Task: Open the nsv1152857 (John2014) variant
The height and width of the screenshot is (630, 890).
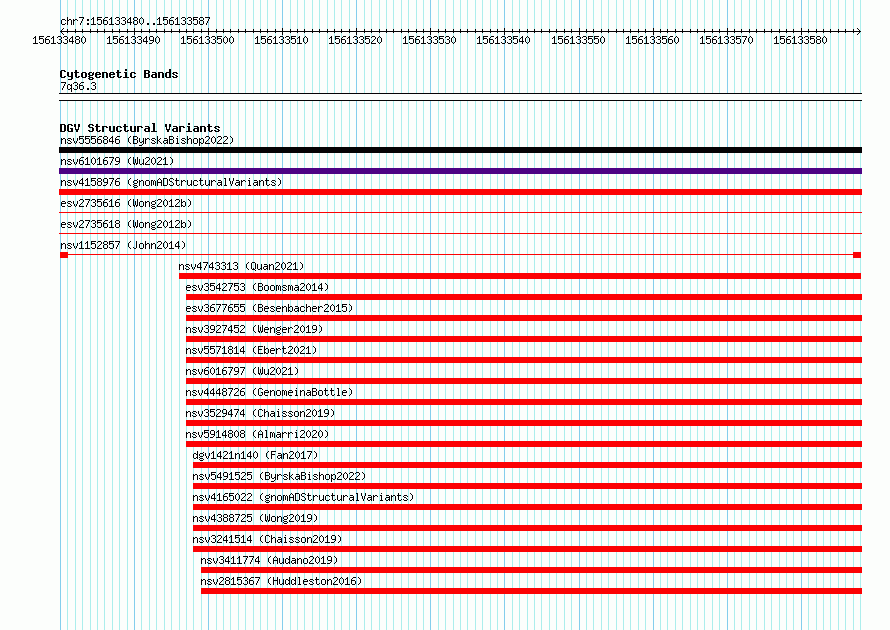Action: [x=123, y=245]
